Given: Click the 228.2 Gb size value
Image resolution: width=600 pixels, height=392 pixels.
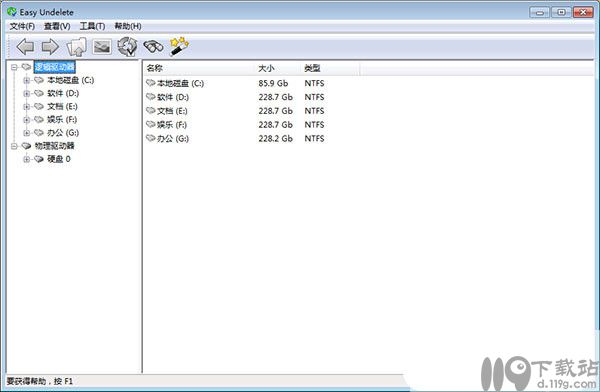Looking at the screenshot, I should coord(276,138).
